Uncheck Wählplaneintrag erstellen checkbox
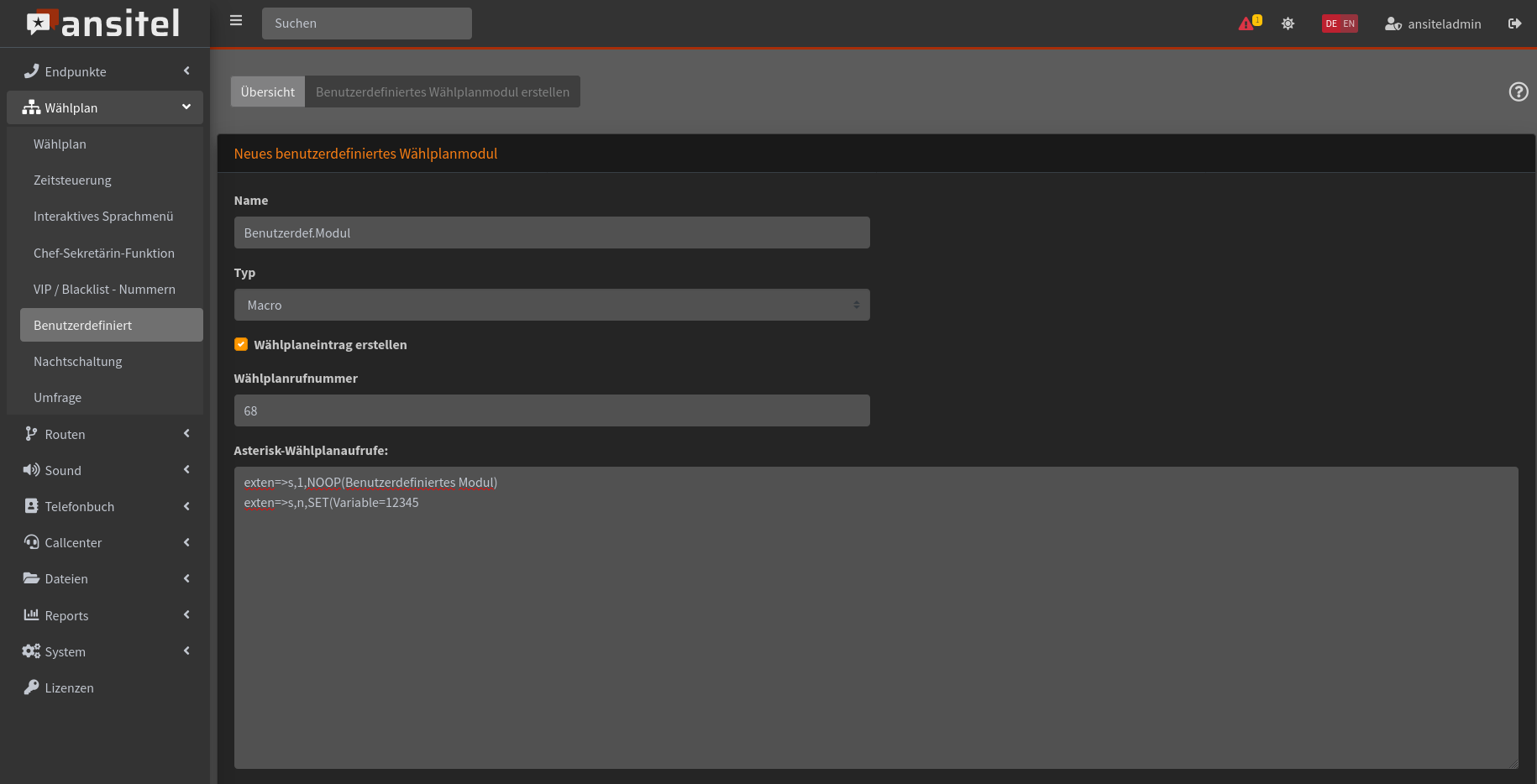This screenshot has width=1537, height=784. 241,344
